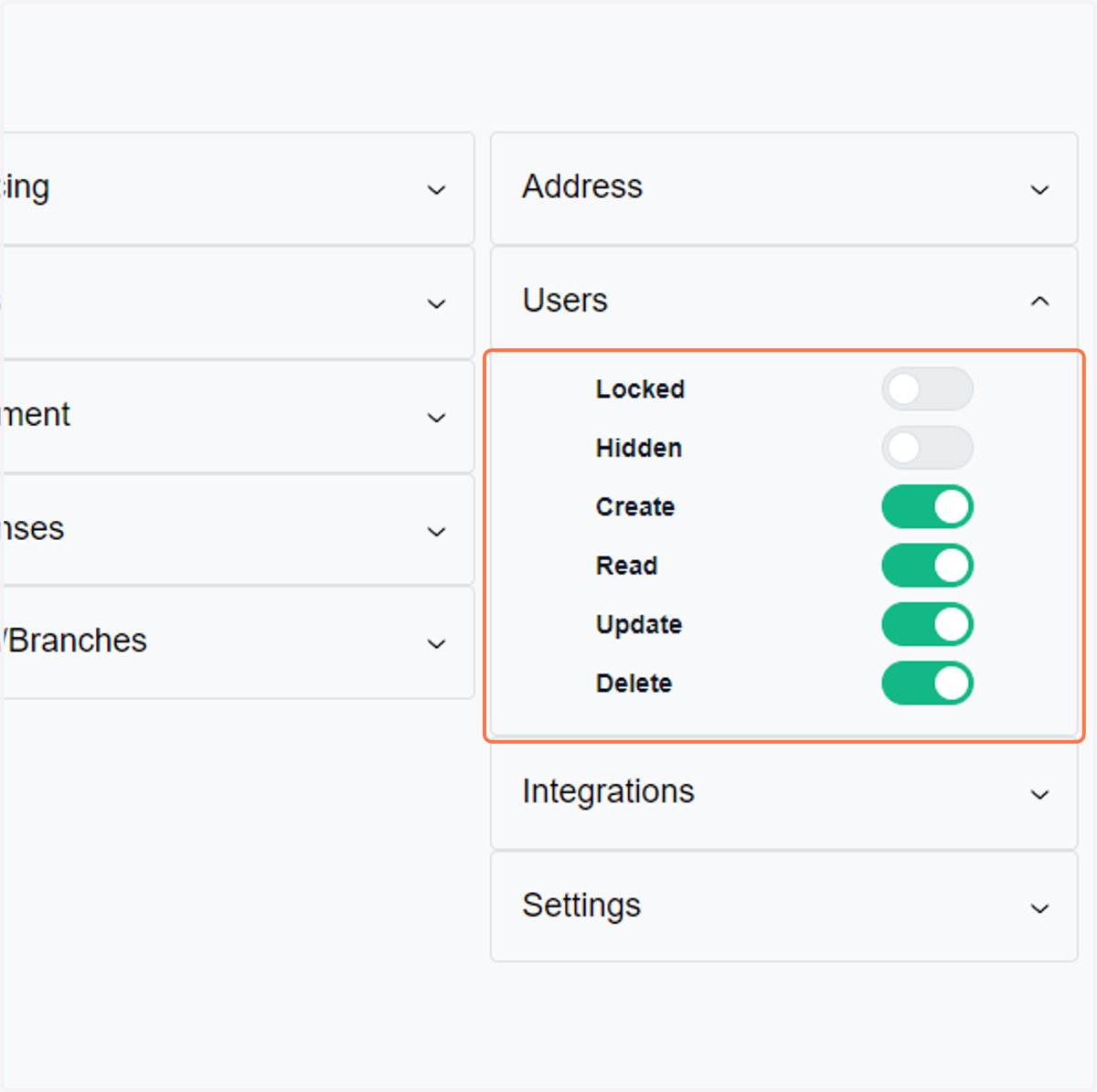Expand the Branches section chevron
1097x1092 pixels.
tap(436, 643)
